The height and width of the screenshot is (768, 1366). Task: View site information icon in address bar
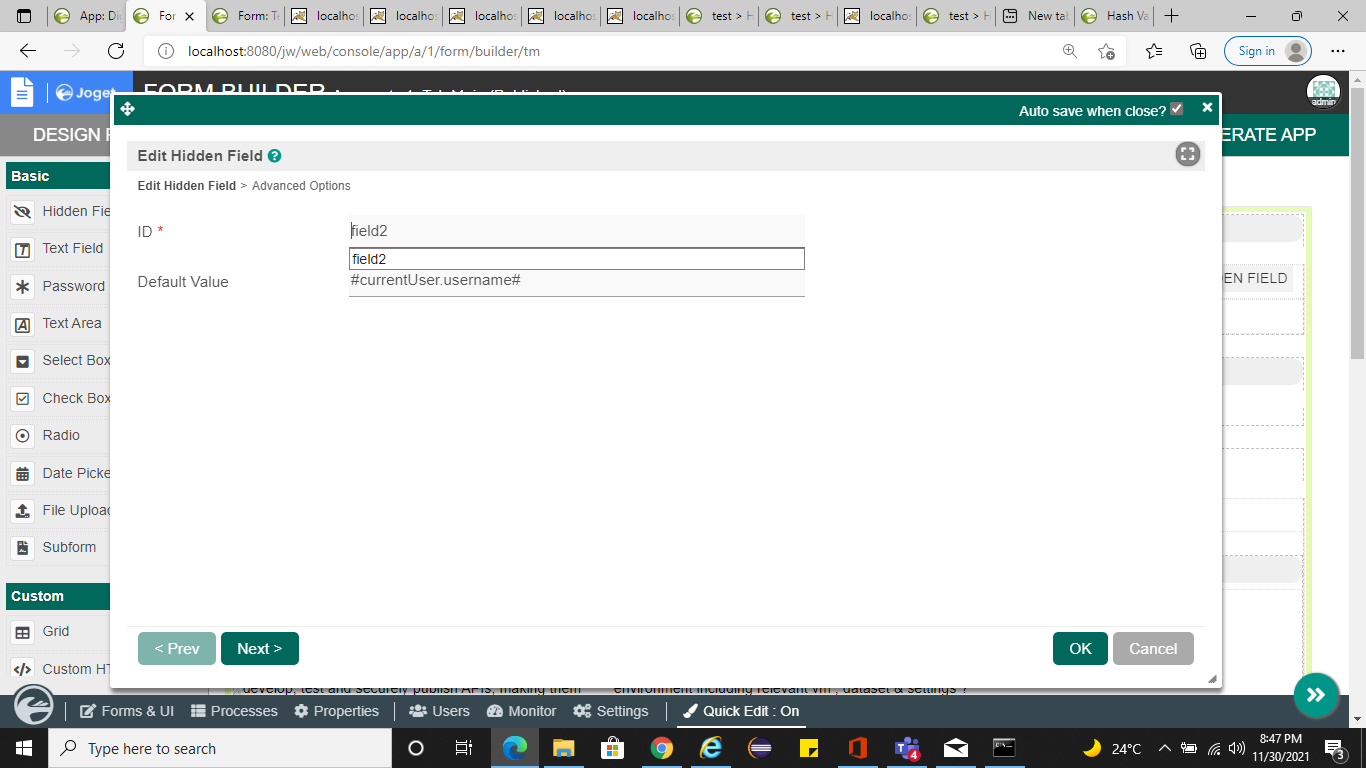[166, 51]
